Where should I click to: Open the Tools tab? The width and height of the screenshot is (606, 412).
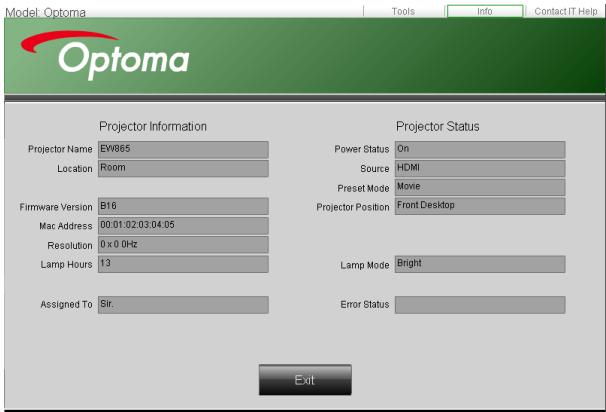pos(403,12)
